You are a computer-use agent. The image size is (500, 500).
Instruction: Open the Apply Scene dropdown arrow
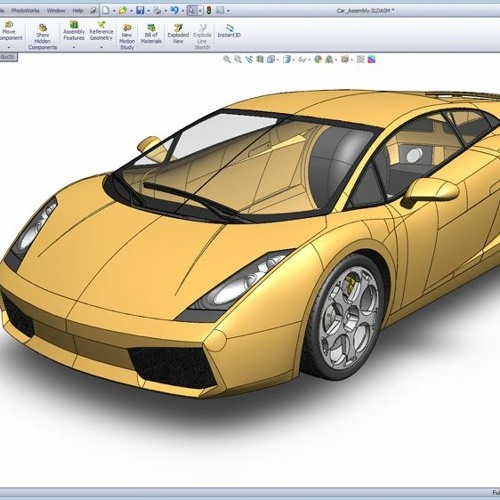tap(336, 60)
